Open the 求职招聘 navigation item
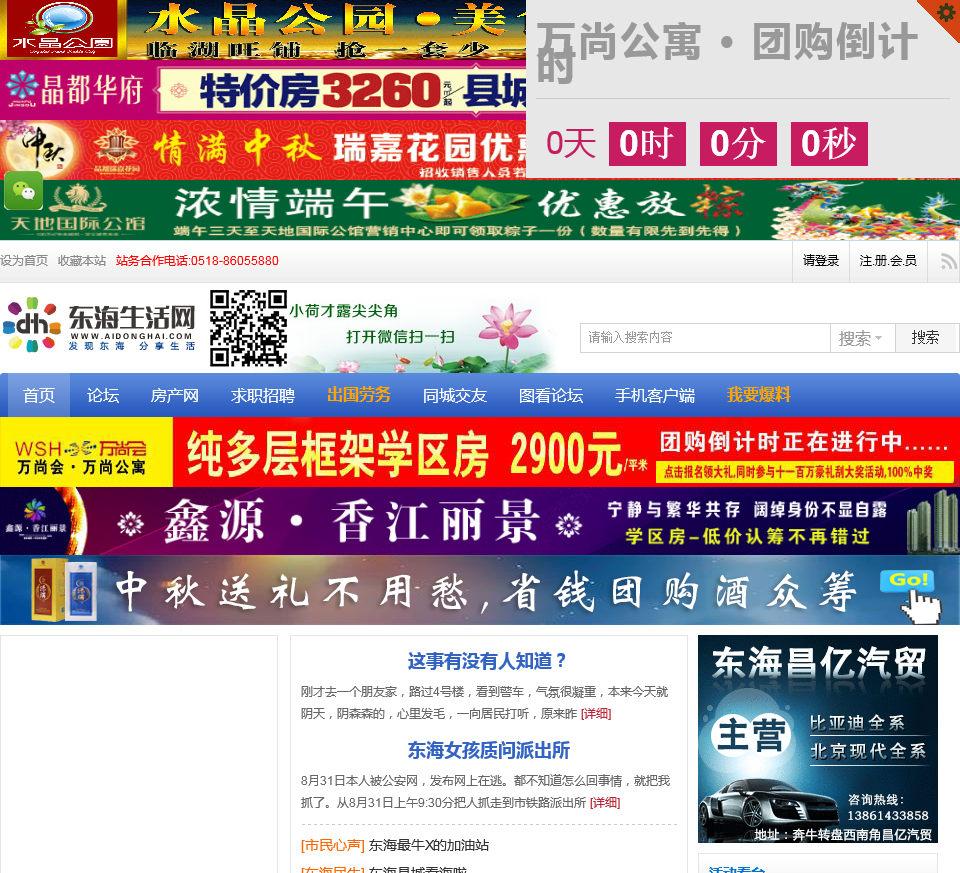The width and height of the screenshot is (960, 873). (x=263, y=395)
